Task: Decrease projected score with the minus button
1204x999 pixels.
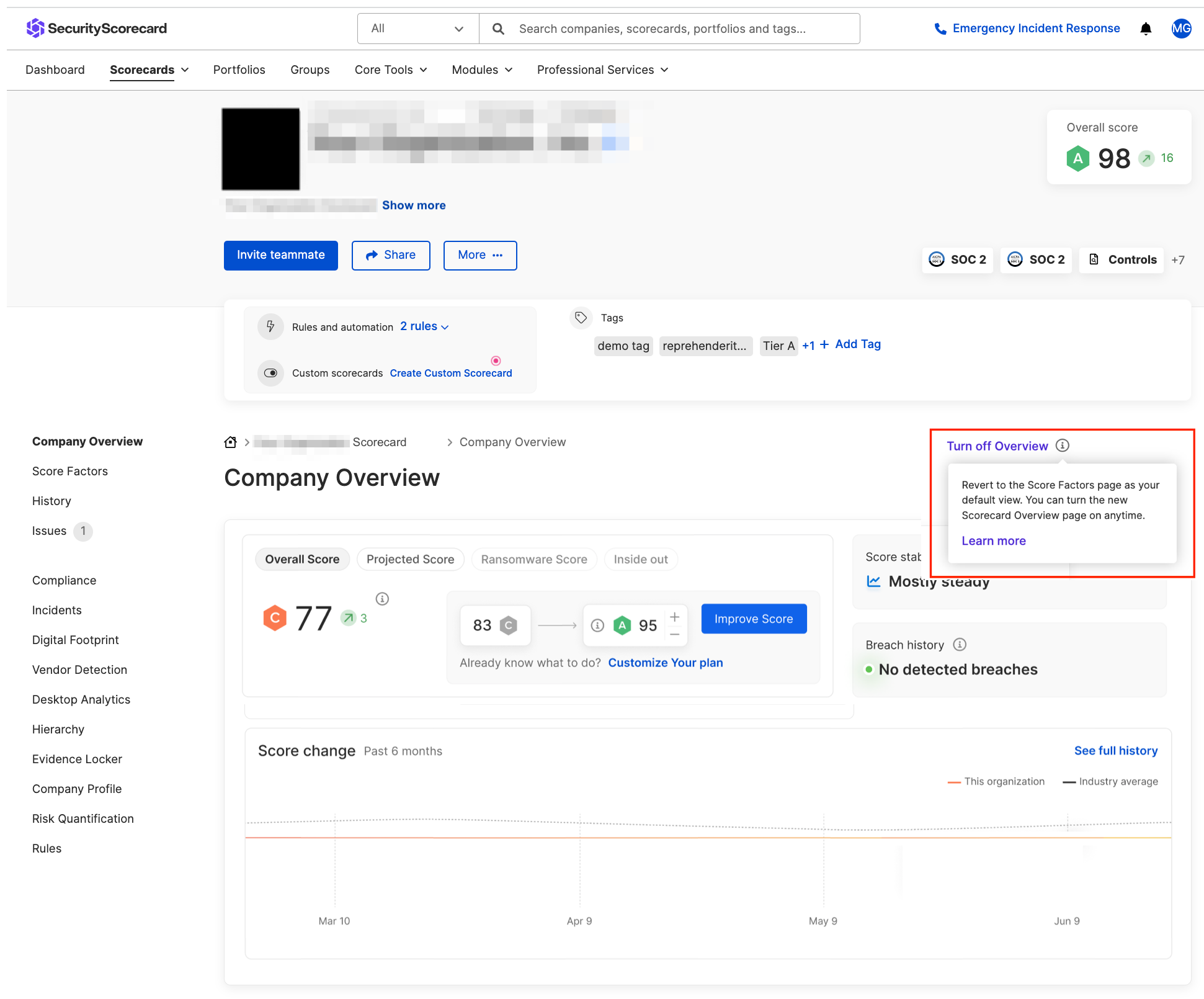Action: (675, 634)
